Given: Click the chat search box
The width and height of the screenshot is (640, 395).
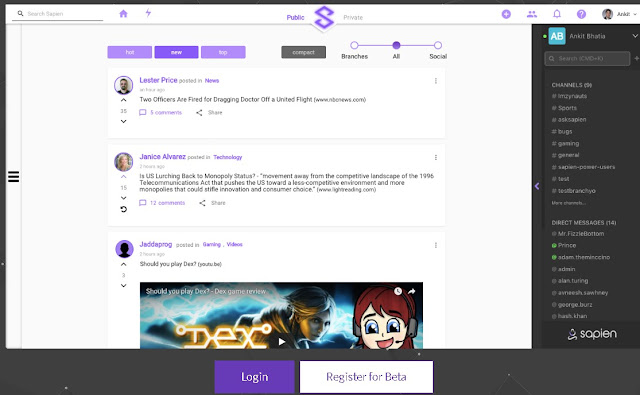Looking at the screenshot, I should click(587, 58).
